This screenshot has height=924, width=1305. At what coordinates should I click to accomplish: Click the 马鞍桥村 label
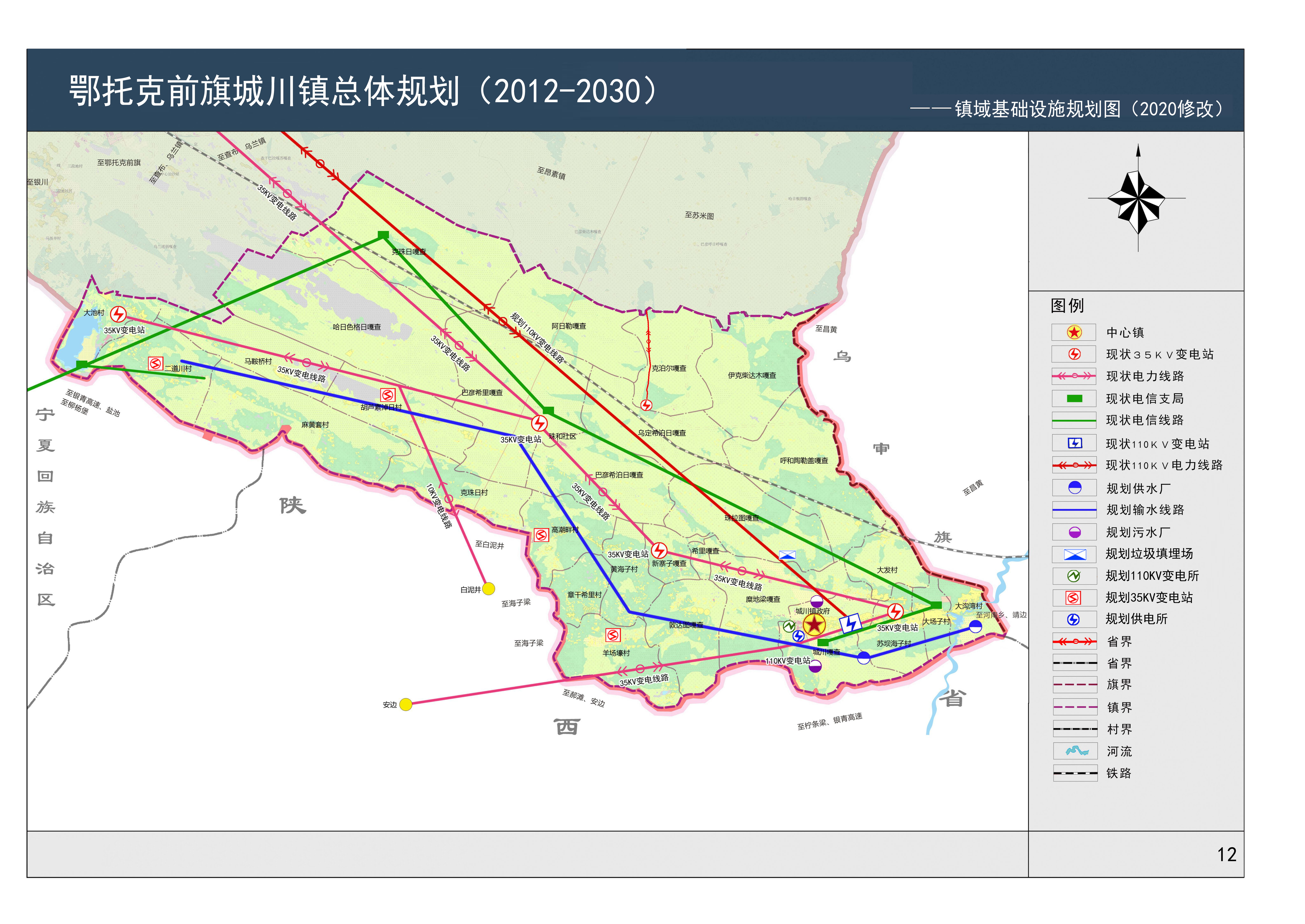258,361
